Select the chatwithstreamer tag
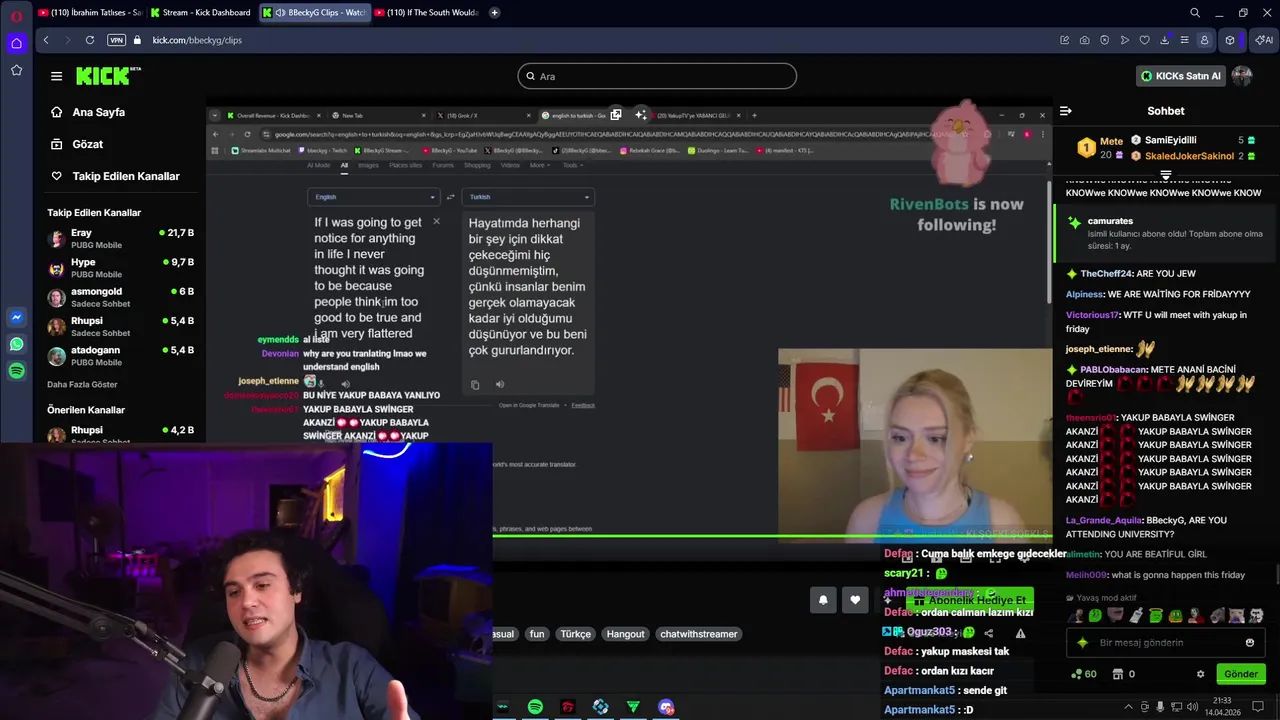 point(698,634)
